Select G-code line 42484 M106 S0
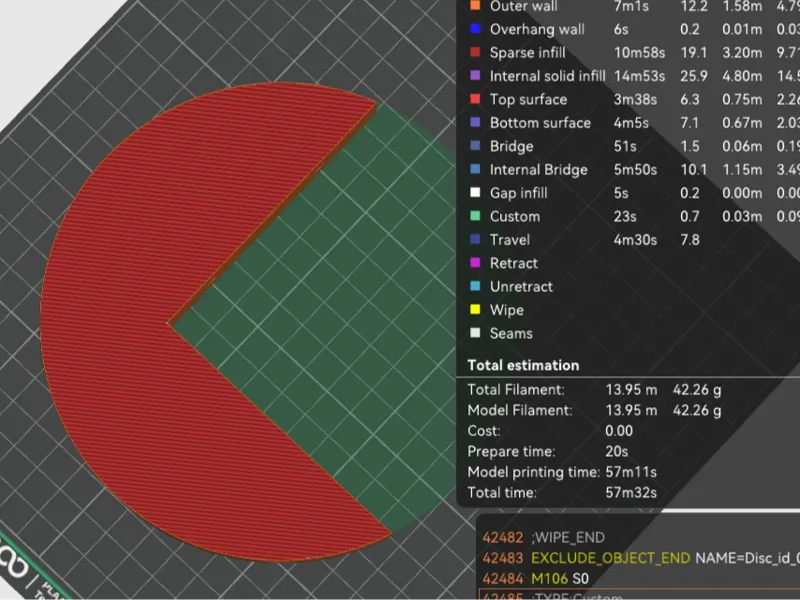The width and height of the screenshot is (800, 600). (x=536, y=579)
